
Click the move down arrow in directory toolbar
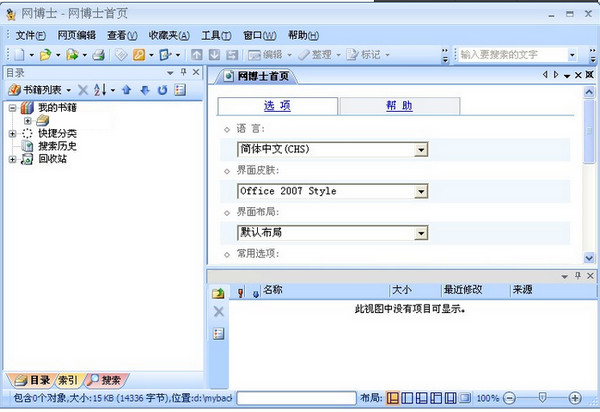144,90
